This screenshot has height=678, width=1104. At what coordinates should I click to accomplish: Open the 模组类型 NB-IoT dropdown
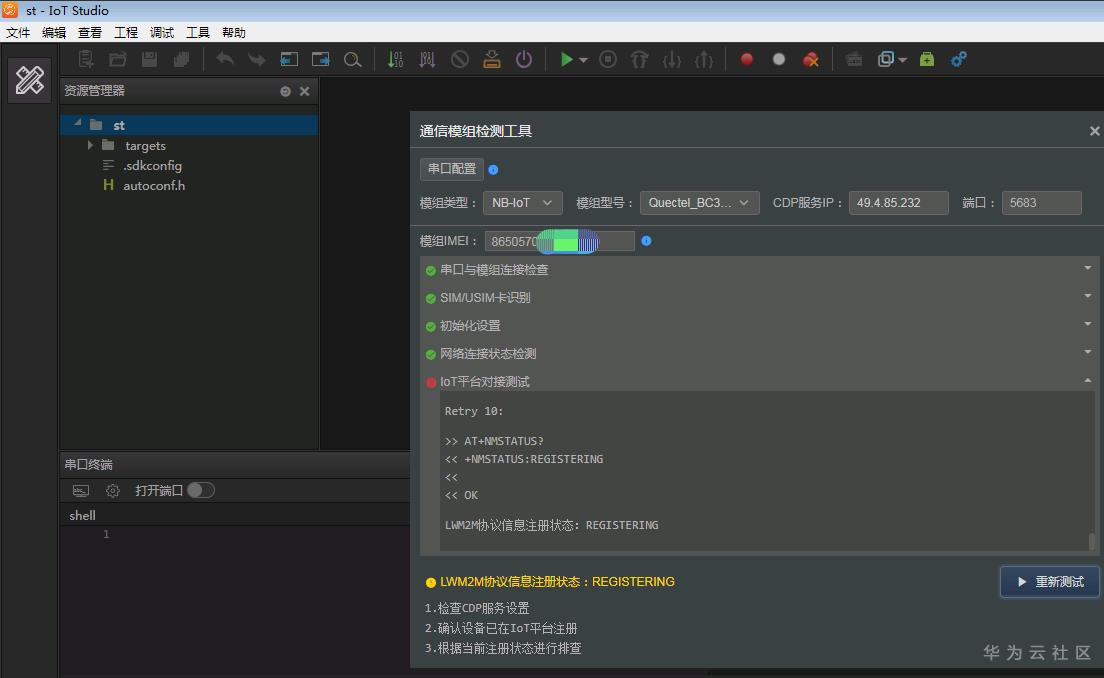pos(522,202)
